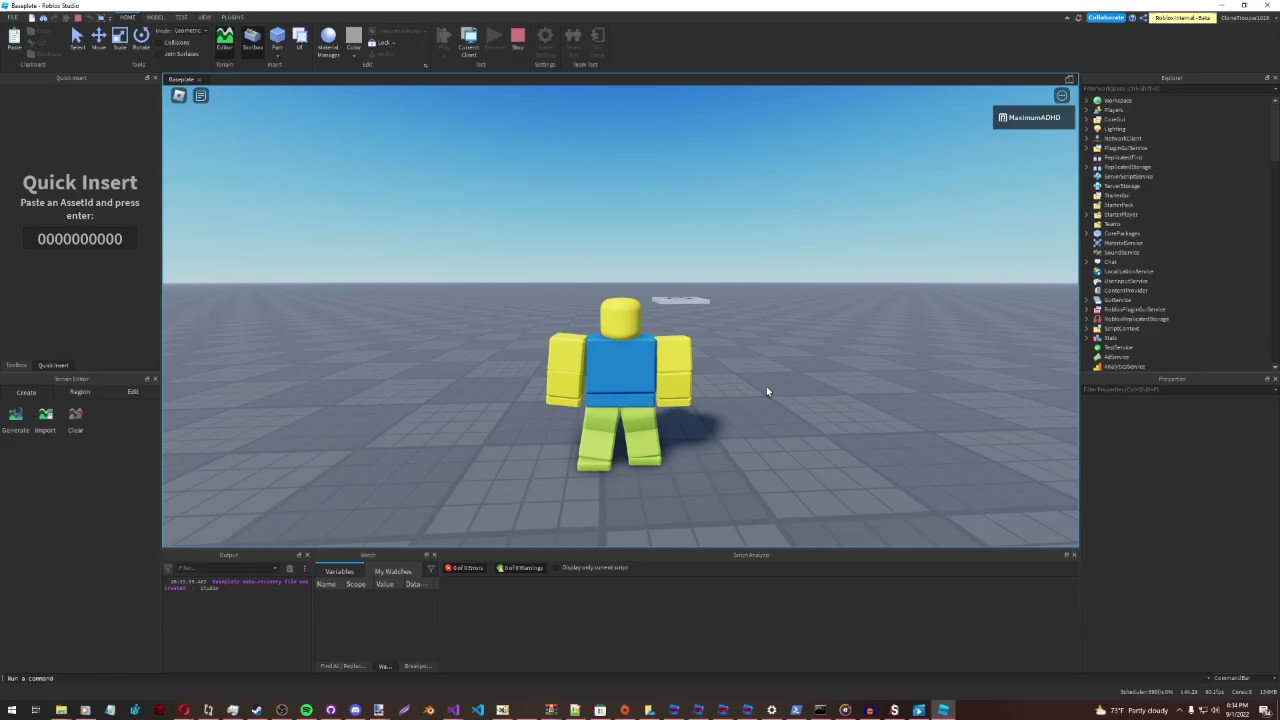This screenshot has width=1280, height=720.
Task: Open the Find All / Replace tab
Action: (x=343, y=666)
